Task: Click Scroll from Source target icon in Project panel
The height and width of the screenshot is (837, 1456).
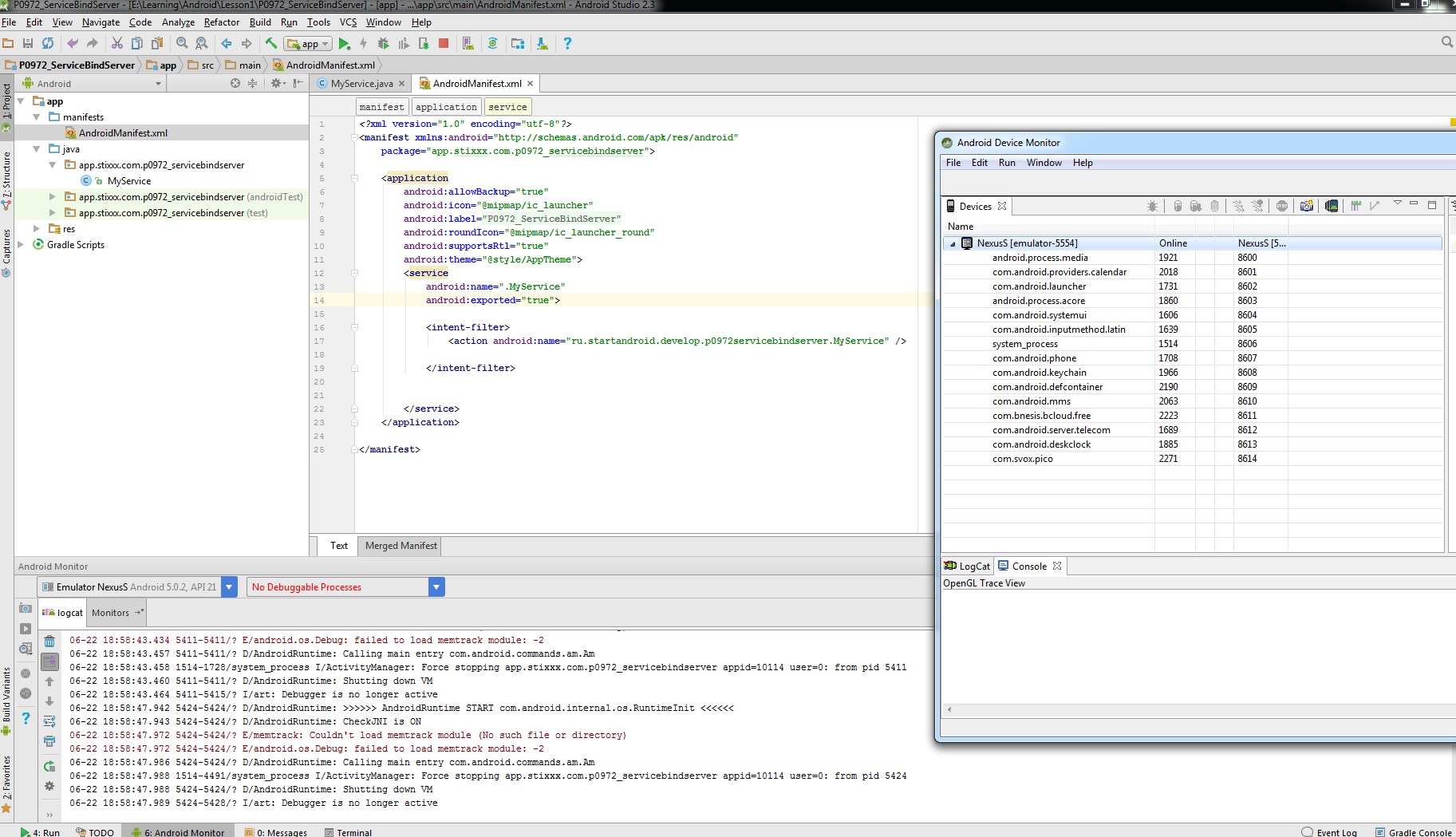Action: [x=235, y=83]
